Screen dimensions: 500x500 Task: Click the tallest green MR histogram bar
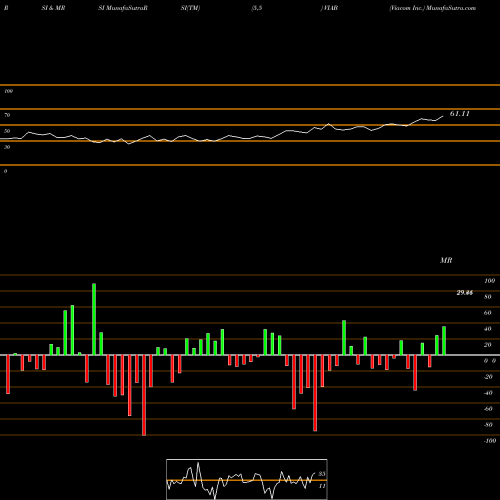(x=94, y=319)
